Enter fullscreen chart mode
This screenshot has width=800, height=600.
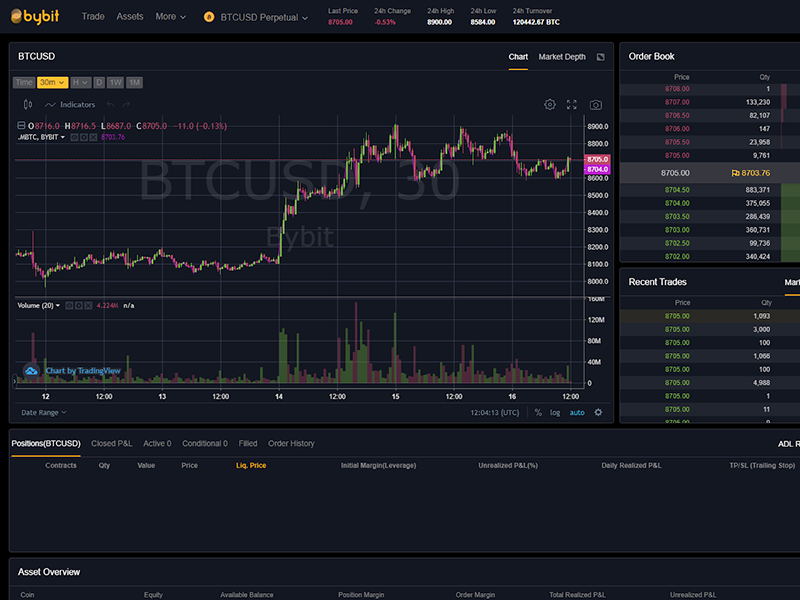point(572,105)
